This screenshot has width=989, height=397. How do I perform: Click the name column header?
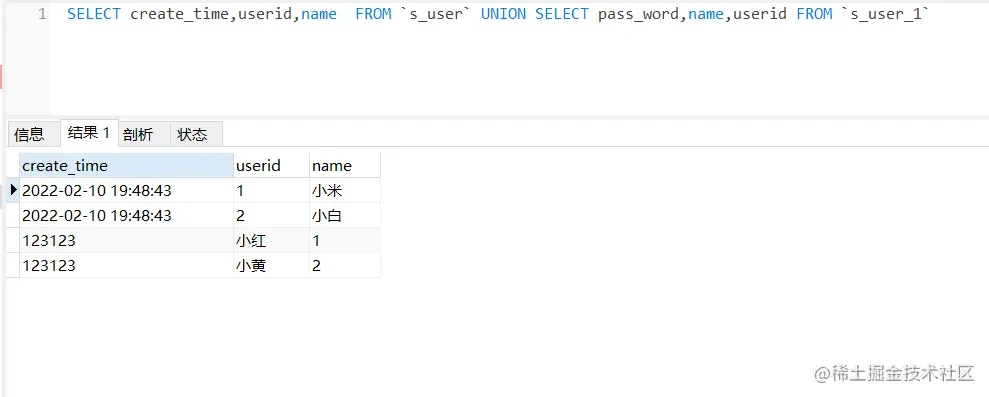point(344,165)
